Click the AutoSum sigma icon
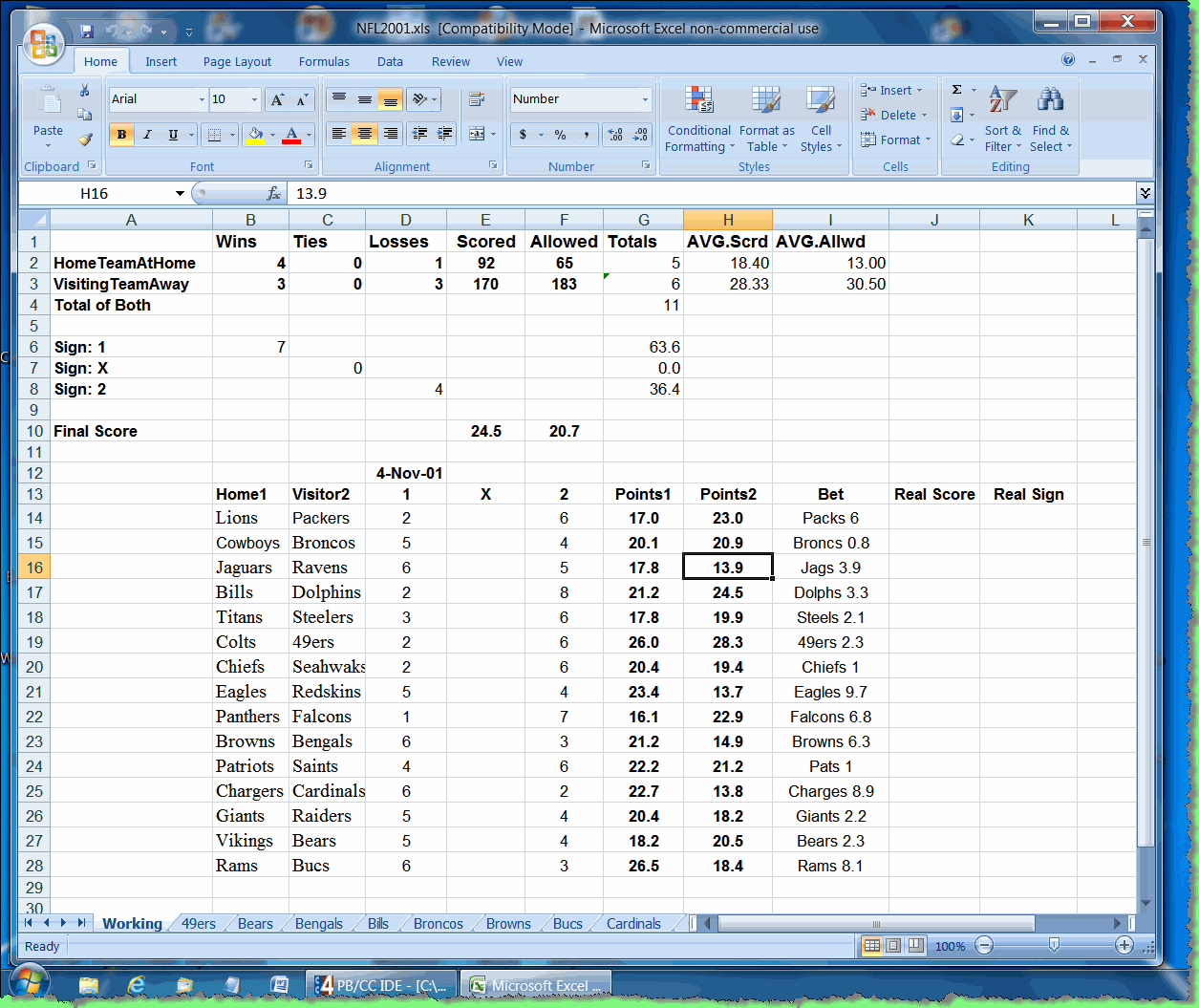1199x1008 pixels. point(957,90)
